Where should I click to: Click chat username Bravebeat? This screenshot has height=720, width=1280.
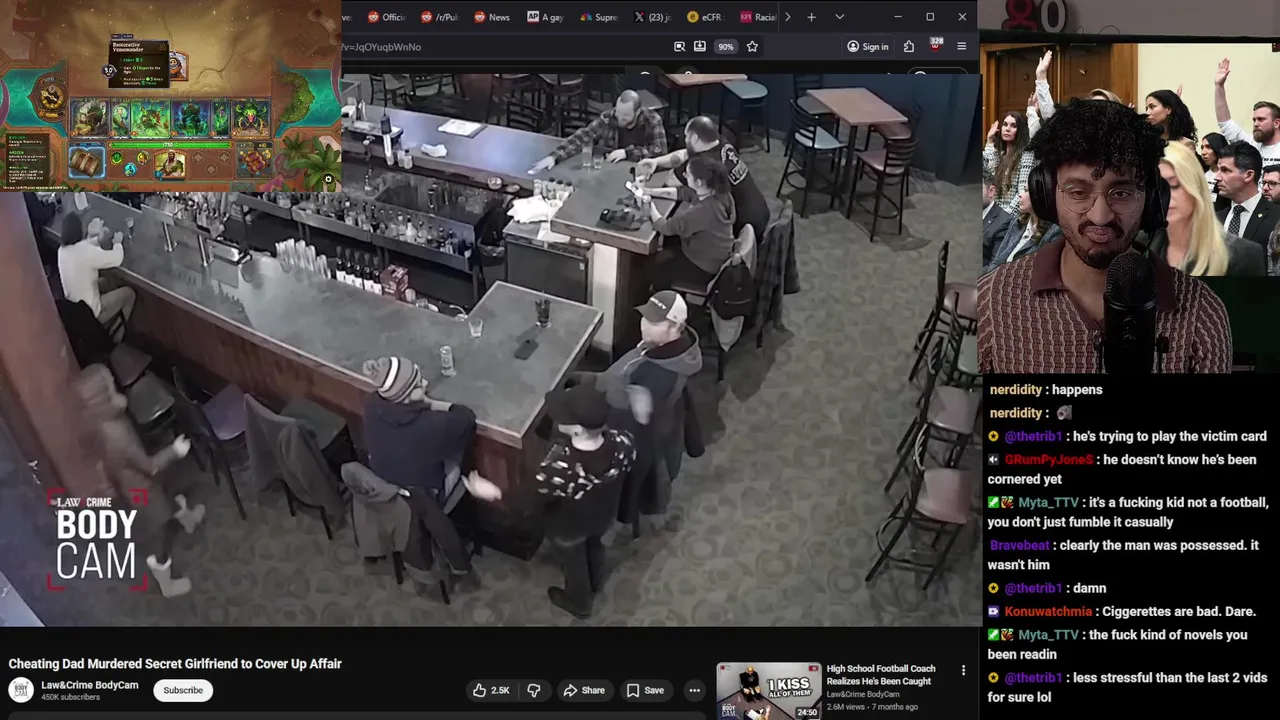[x=1020, y=546]
